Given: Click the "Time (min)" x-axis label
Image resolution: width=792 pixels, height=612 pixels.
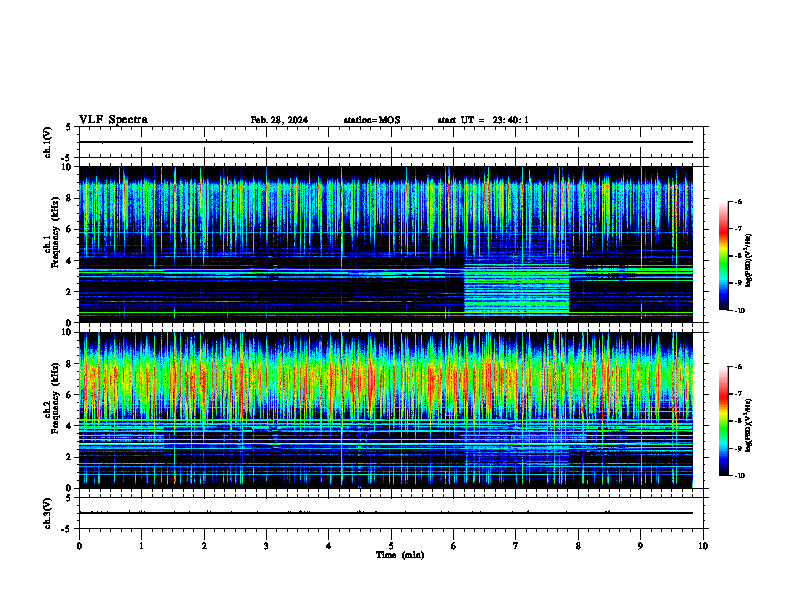Looking at the screenshot, I should (400, 555).
